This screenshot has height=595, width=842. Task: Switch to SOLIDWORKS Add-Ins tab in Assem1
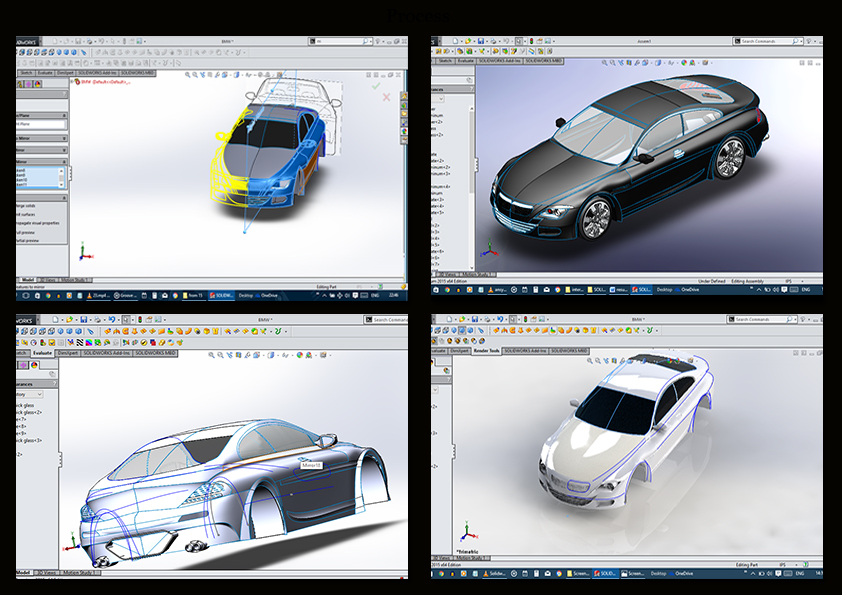499,61
